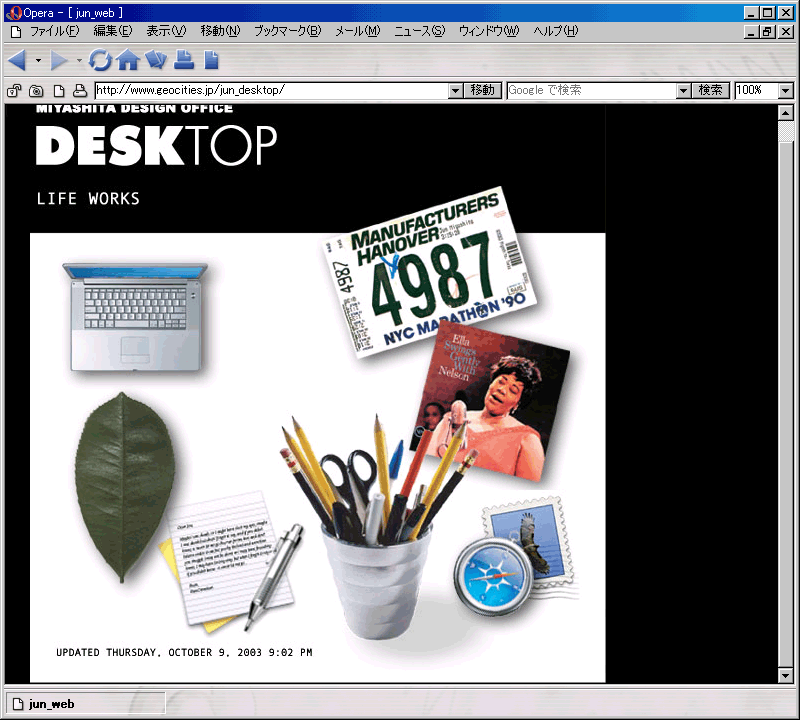The image size is (800, 720).
Task: Open the 編集(E) menu
Action: click(113, 31)
